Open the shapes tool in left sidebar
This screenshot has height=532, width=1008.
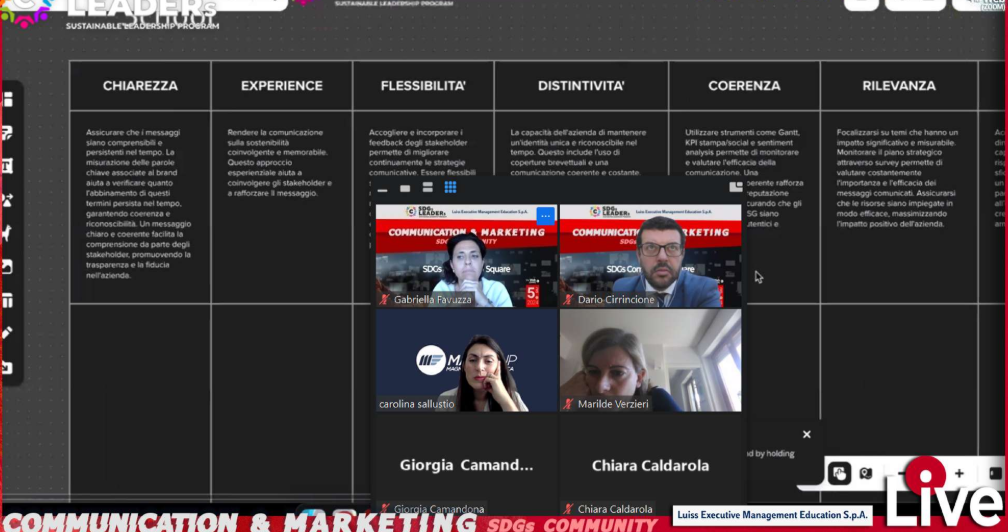click(x=8, y=200)
